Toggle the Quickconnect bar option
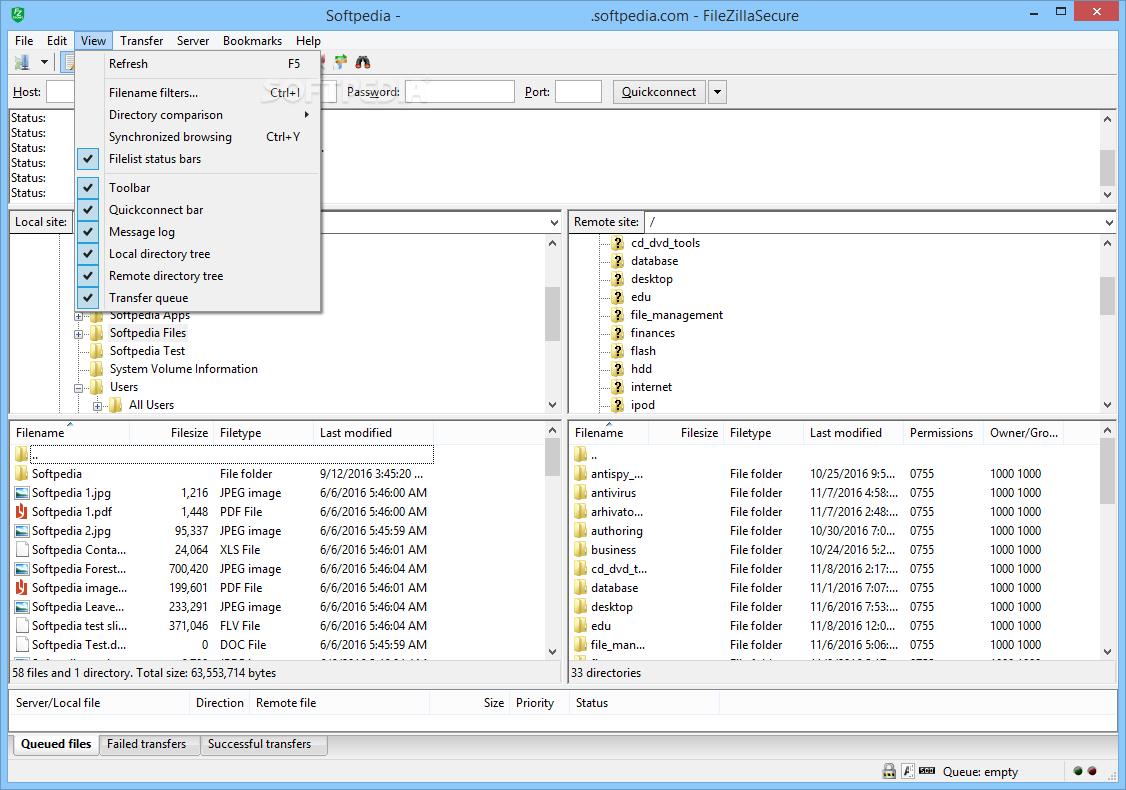Screen dimensions: 1126x790 [x=198, y=210]
